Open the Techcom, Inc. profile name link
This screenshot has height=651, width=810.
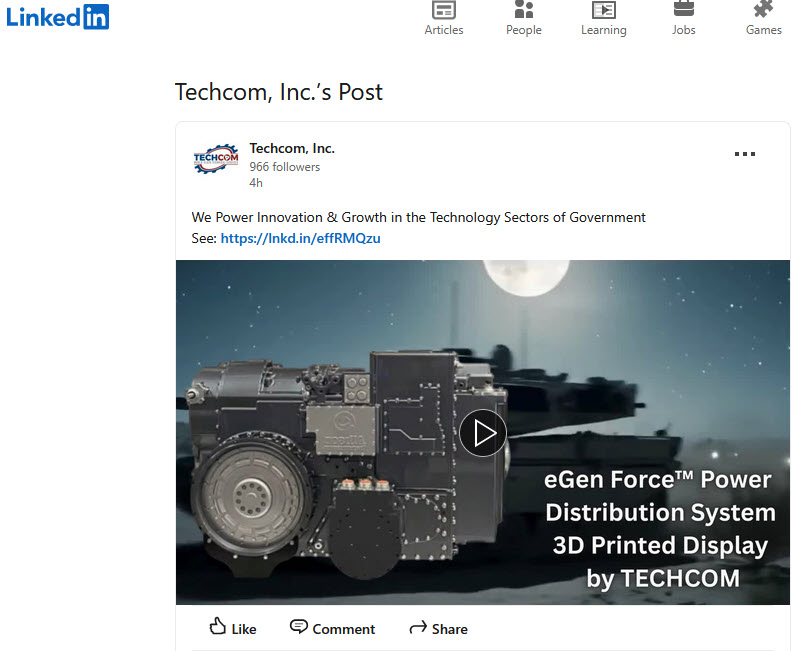click(292, 148)
